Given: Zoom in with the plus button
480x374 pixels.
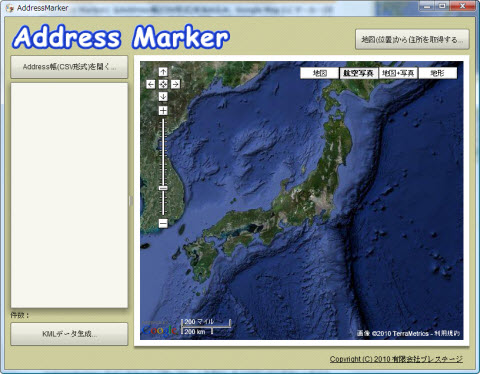Looking at the screenshot, I should pyautogui.click(x=163, y=110).
